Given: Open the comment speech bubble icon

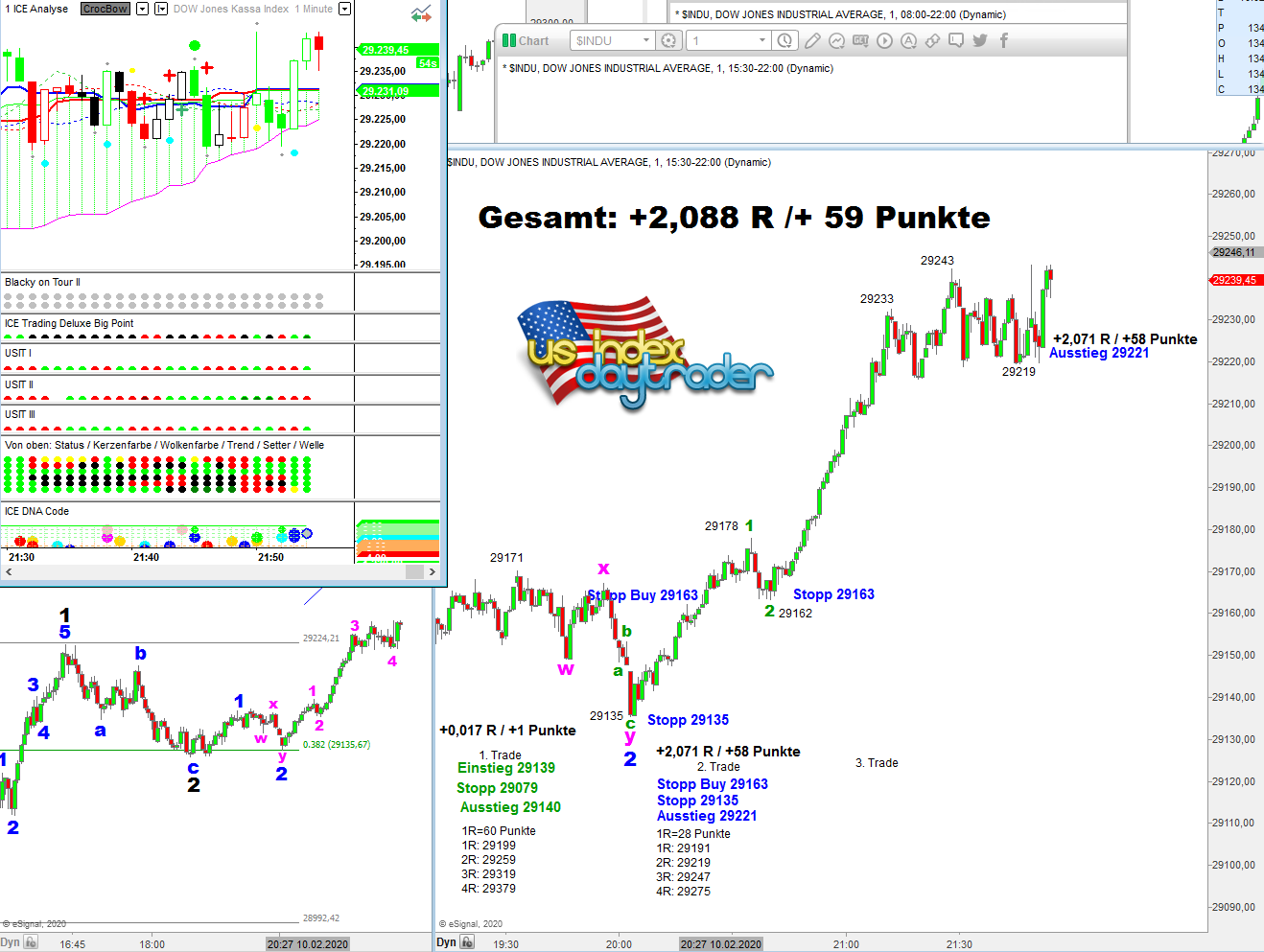Looking at the screenshot, I should tap(956, 40).
